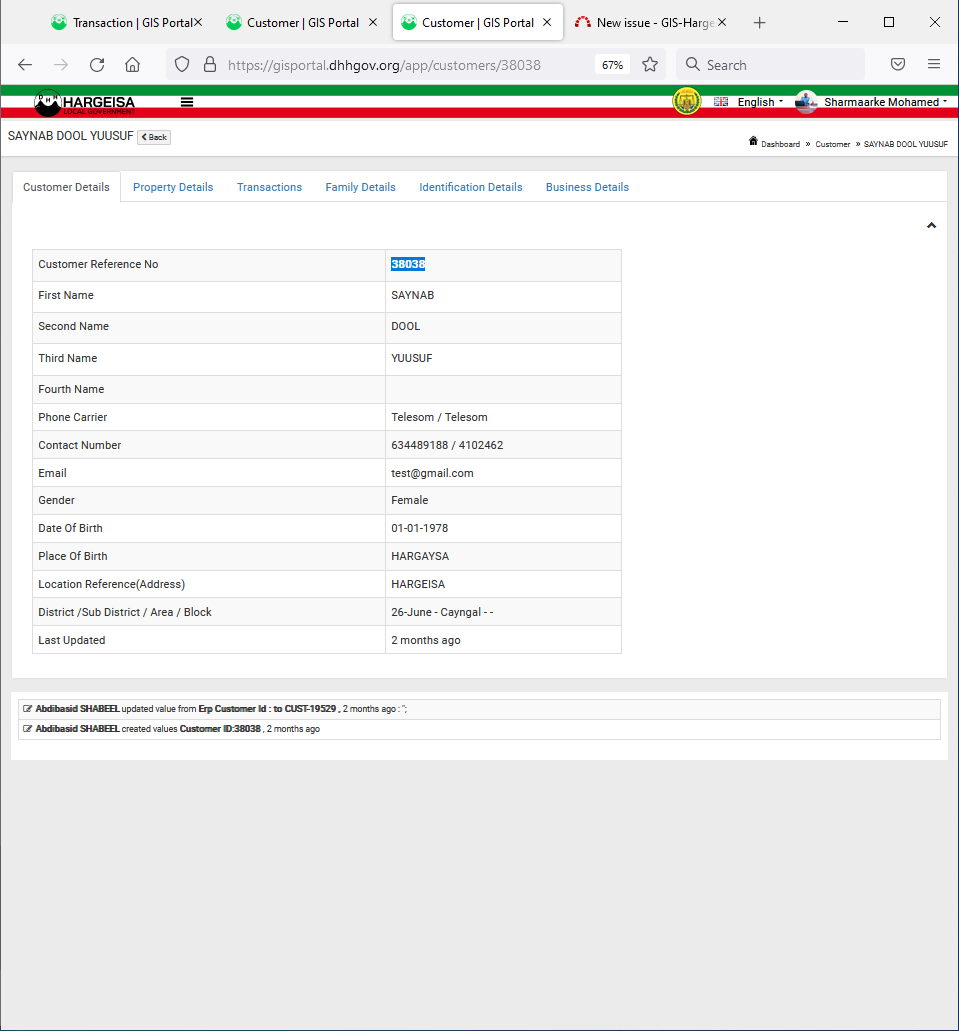Click the YUUSUF third name value
Viewport: 959px width, 1031px height.
pos(412,358)
